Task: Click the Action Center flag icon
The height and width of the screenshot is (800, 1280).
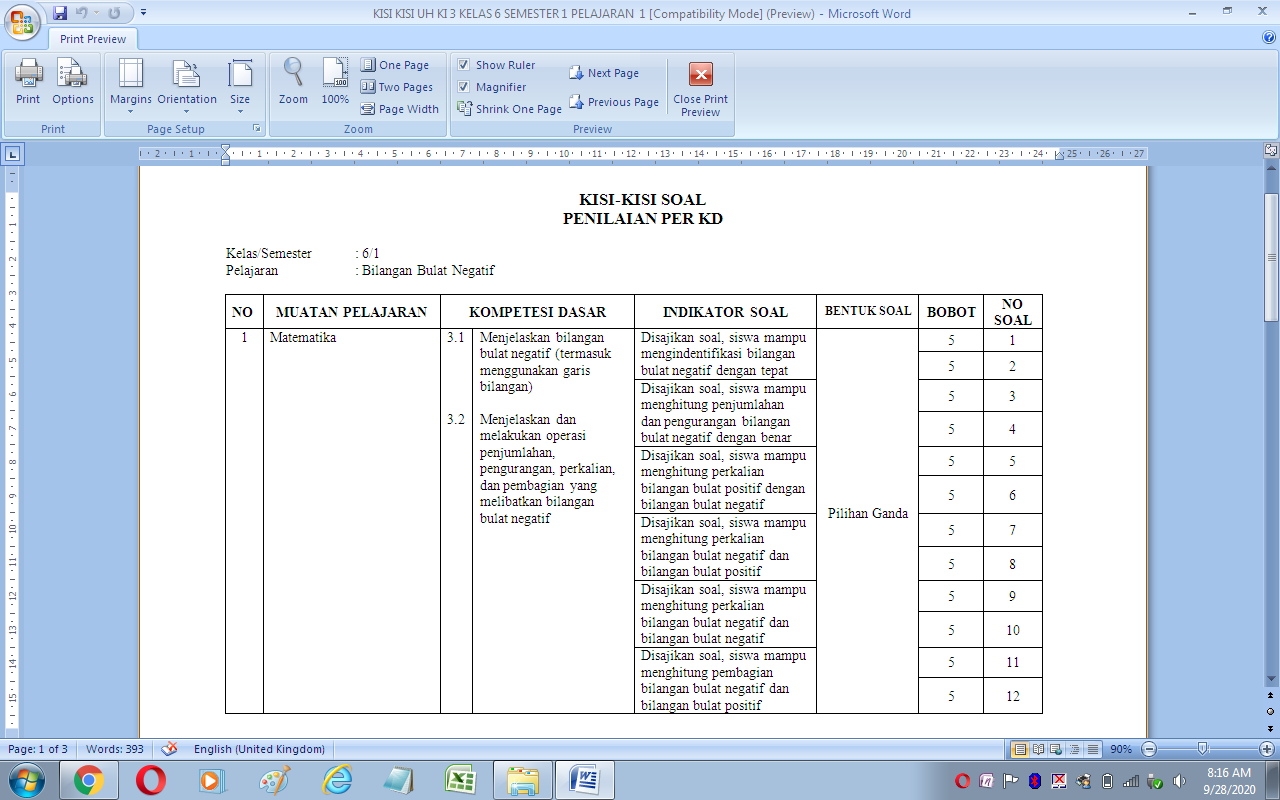Action: click(1011, 780)
